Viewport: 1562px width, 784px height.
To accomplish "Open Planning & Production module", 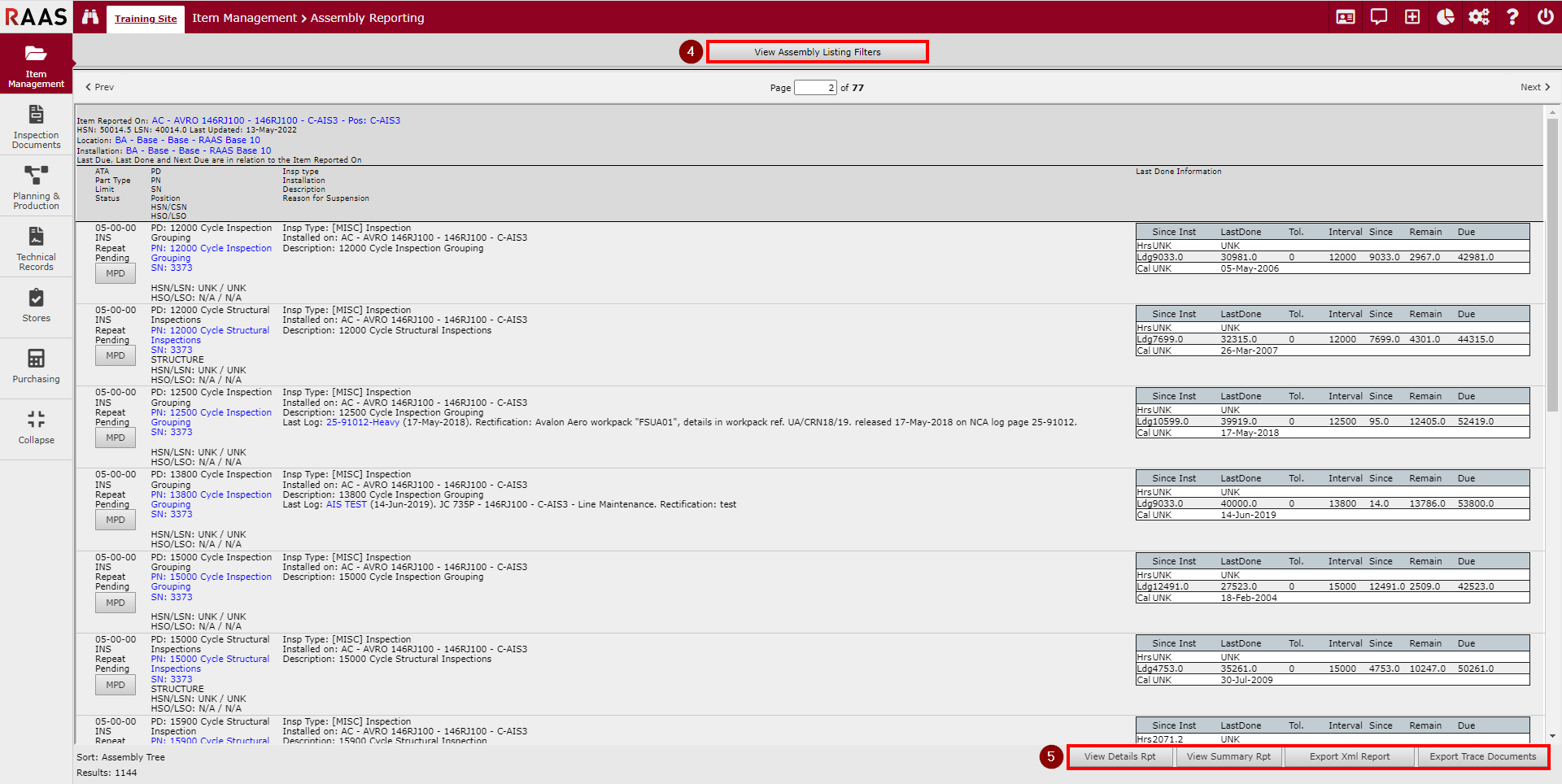I will (37, 188).
